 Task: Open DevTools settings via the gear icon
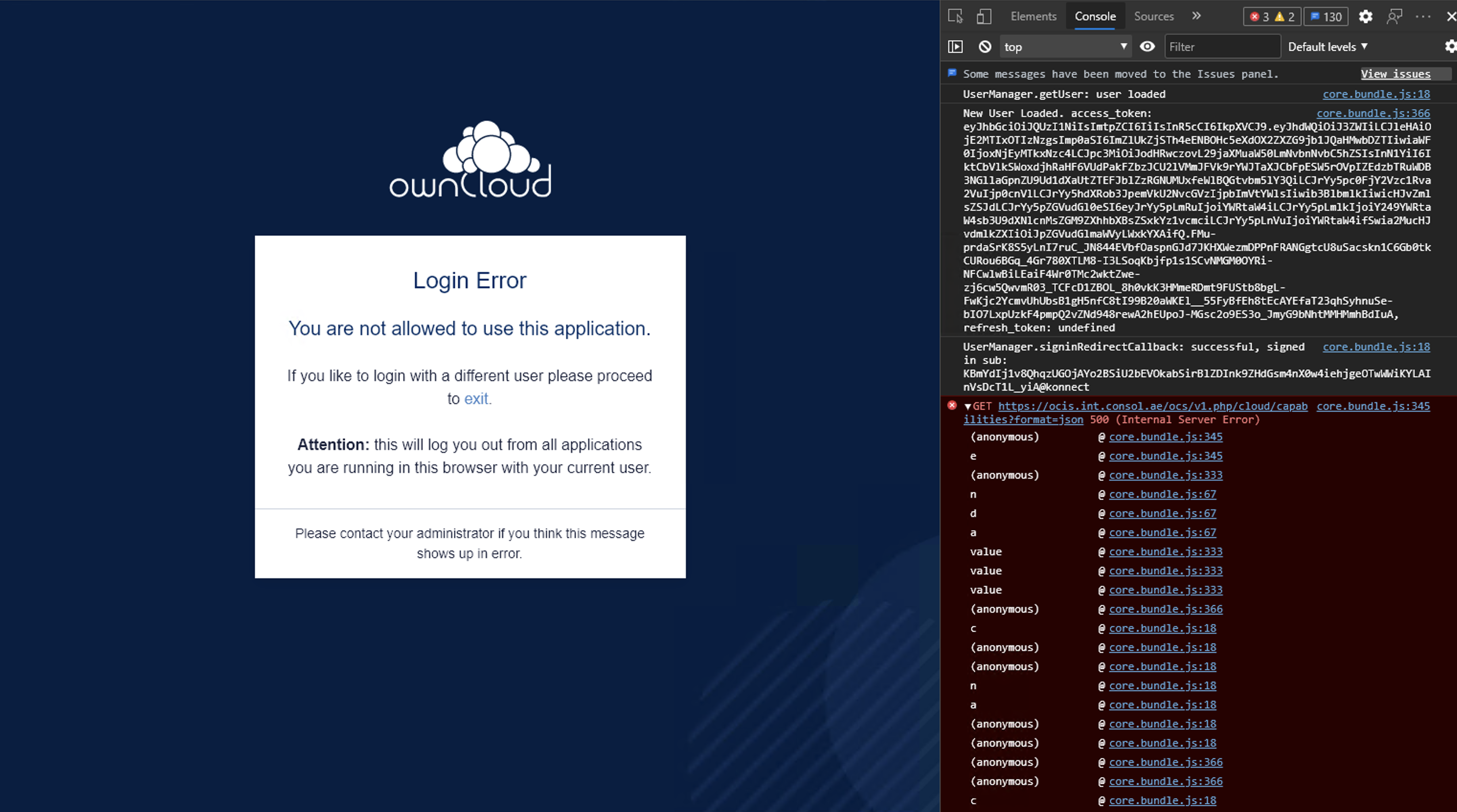point(1366,17)
